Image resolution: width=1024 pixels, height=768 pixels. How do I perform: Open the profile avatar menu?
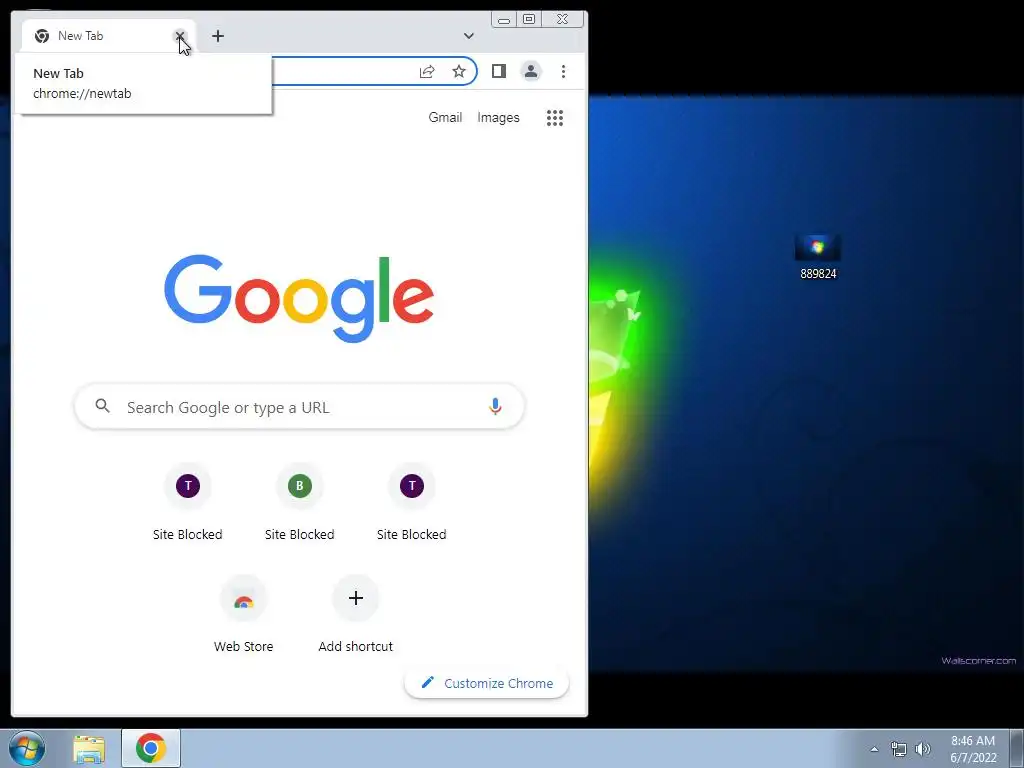[x=531, y=71]
